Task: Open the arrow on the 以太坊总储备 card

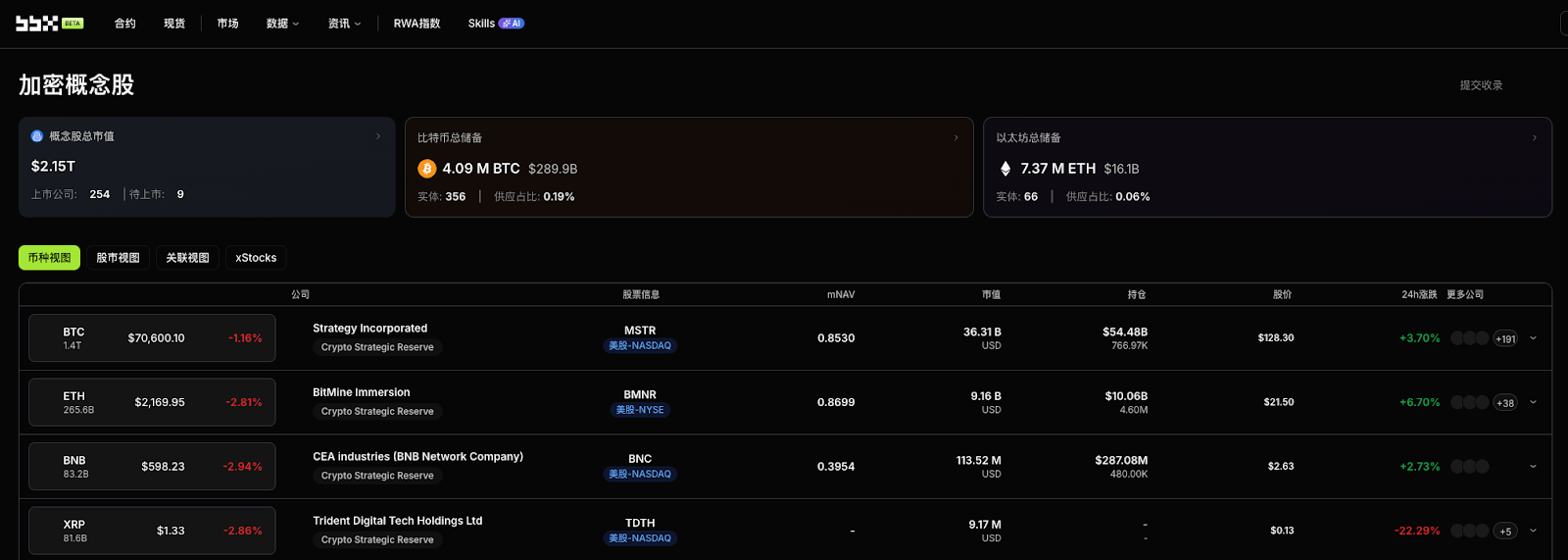Action: coord(1535,137)
